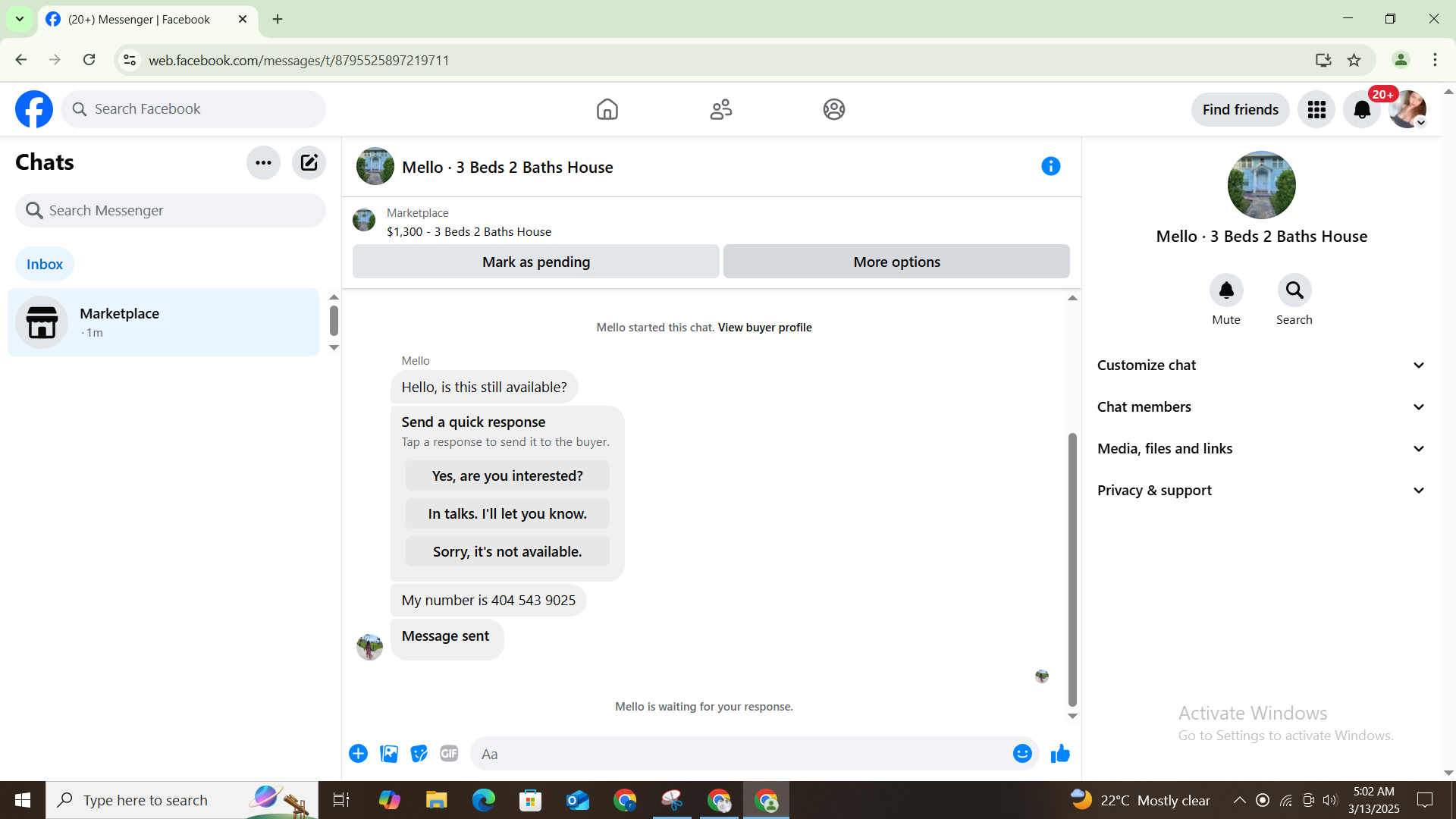
Task: Focus the Search Messenger field
Action: pyautogui.click(x=171, y=210)
